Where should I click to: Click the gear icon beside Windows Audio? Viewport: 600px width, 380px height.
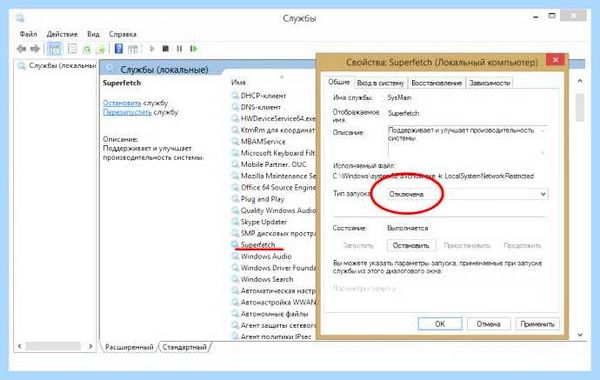click(x=235, y=256)
